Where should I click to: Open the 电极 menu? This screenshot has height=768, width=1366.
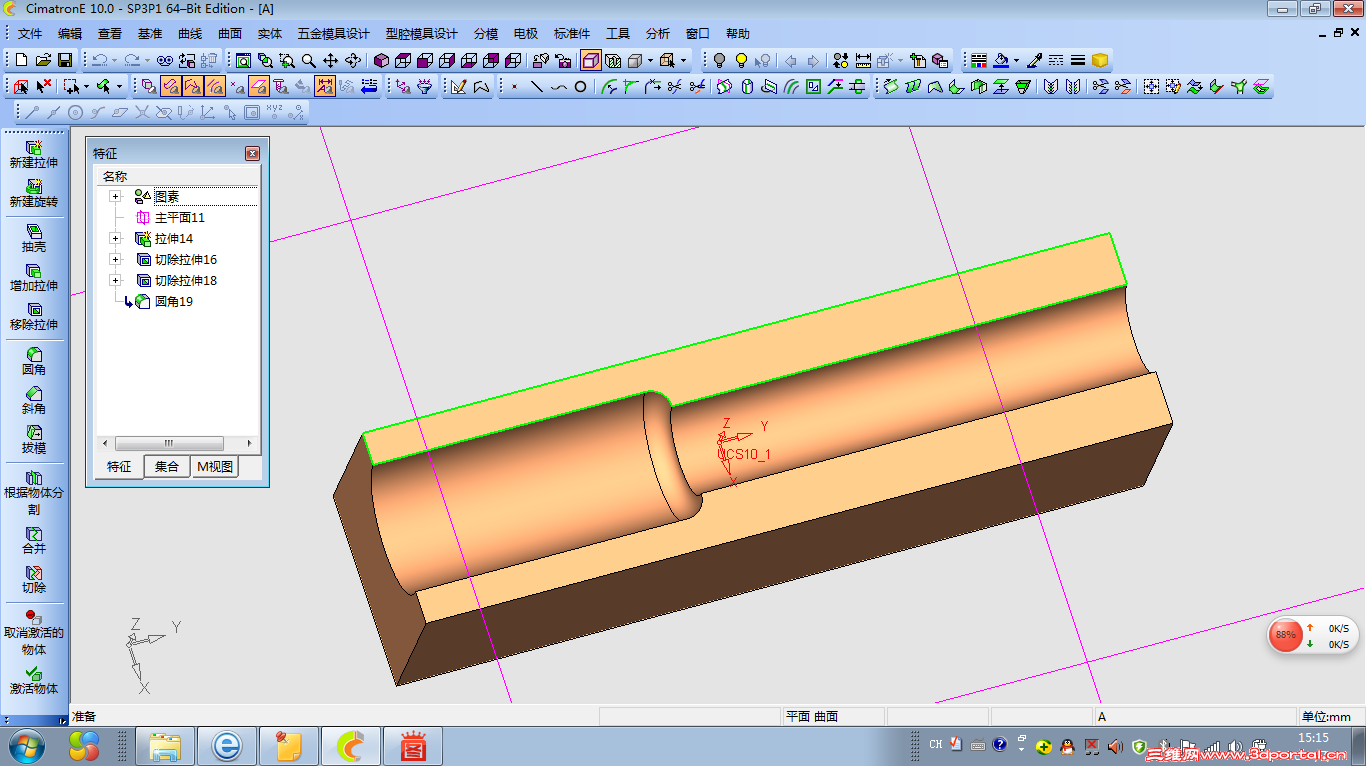click(x=526, y=34)
